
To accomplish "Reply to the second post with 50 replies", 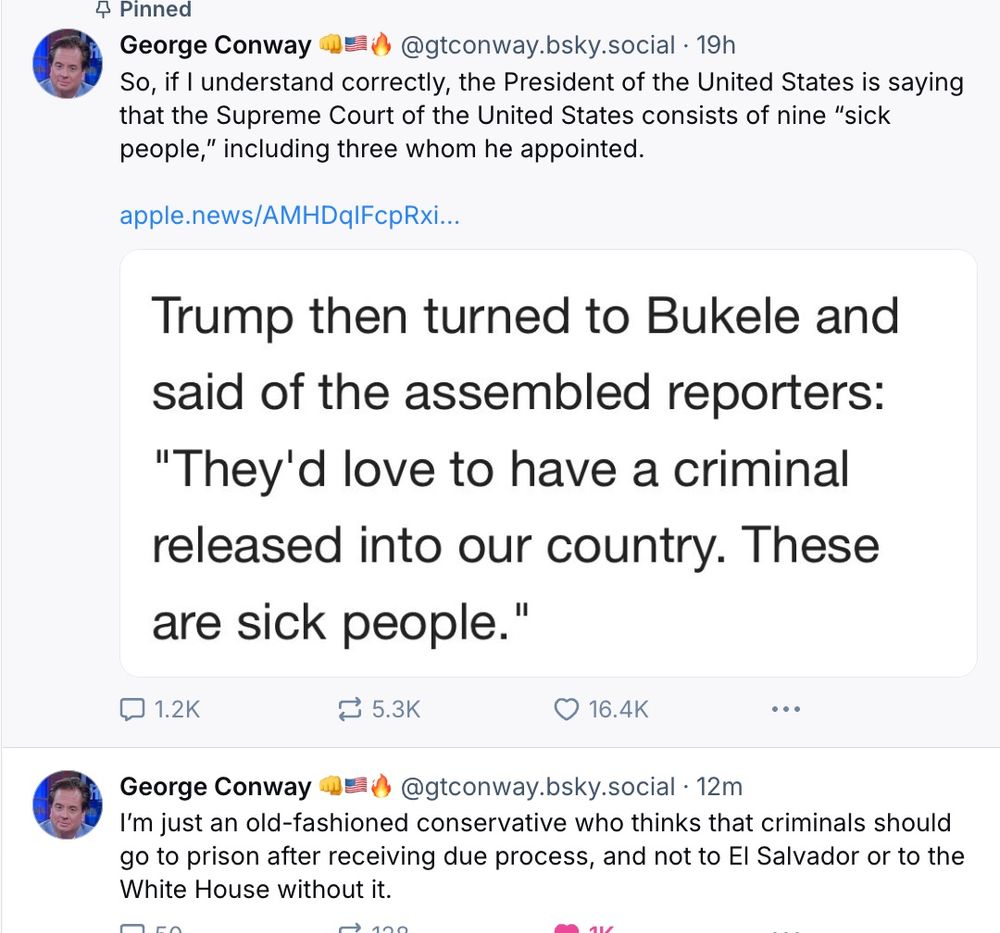I will click(132, 928).
